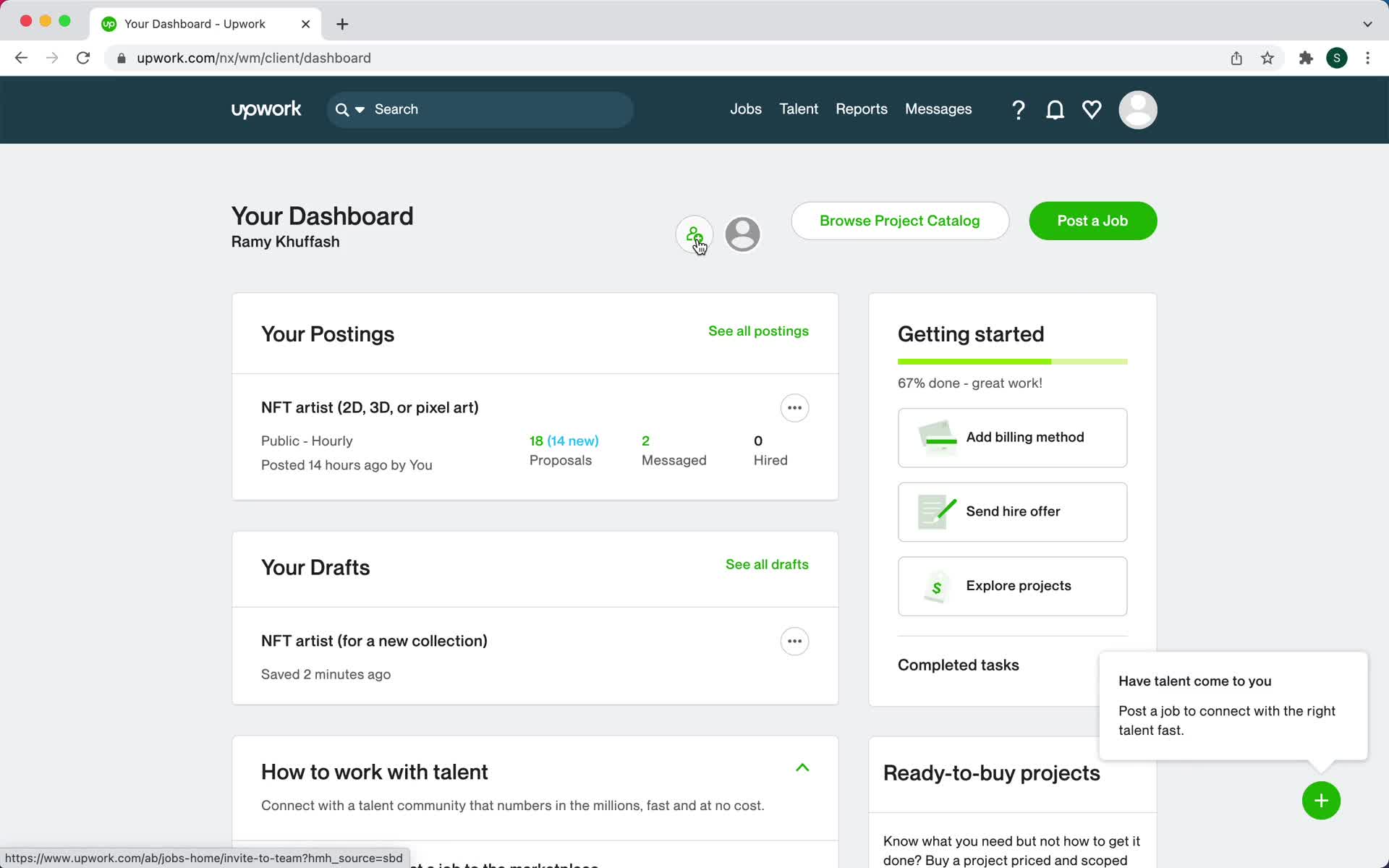Open the wishlist heart icon
Image resolution: width=1389 pixels, height=868 pixels.
point(1091,110)
